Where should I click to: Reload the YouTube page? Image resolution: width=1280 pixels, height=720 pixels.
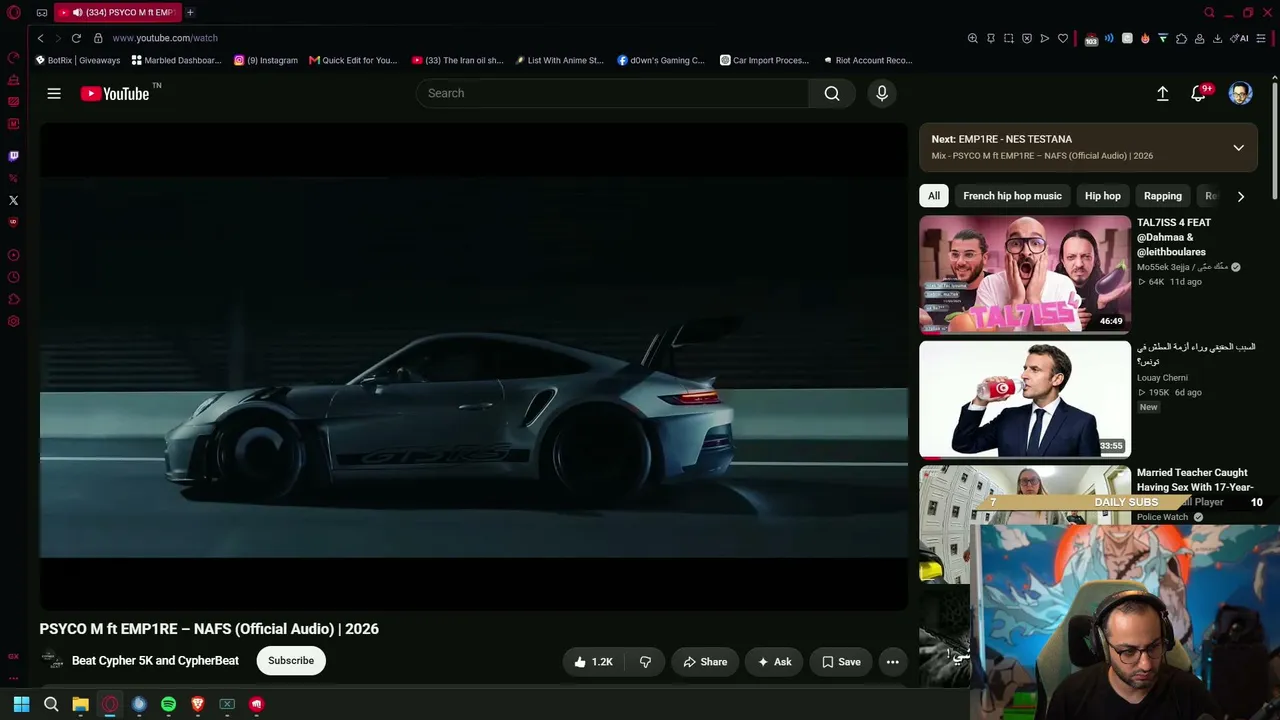click(x=76, y=38)
